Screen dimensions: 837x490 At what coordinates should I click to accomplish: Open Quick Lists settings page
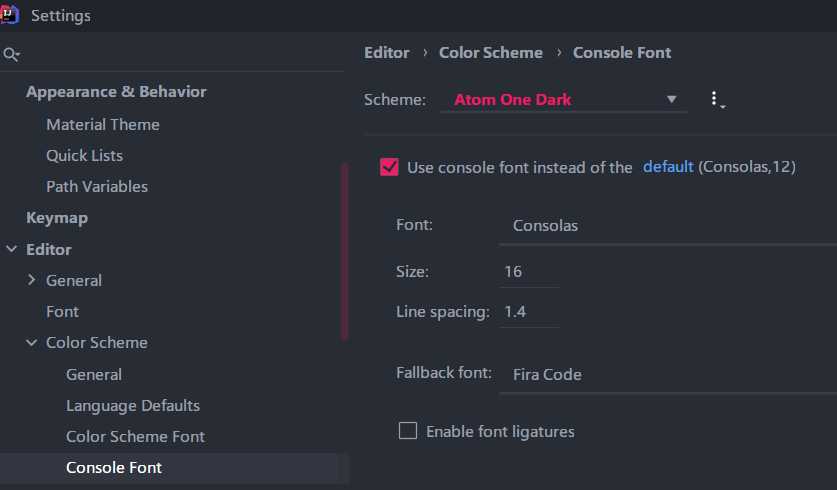pos(84,155)
